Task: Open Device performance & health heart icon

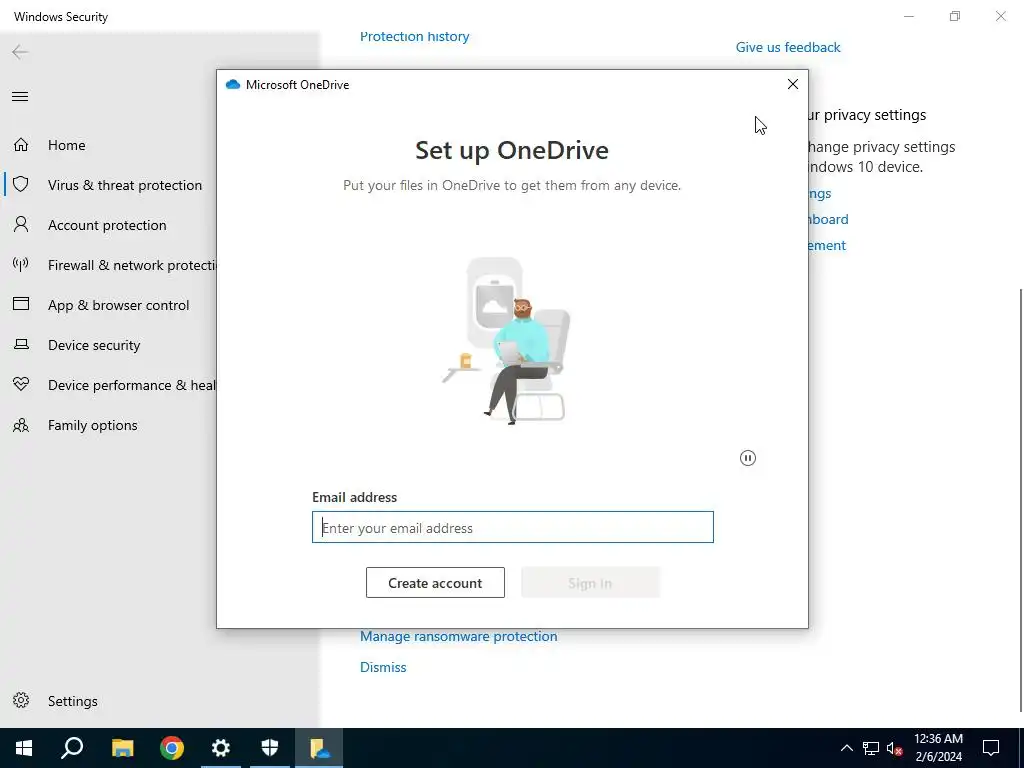Action: [21, 385]
